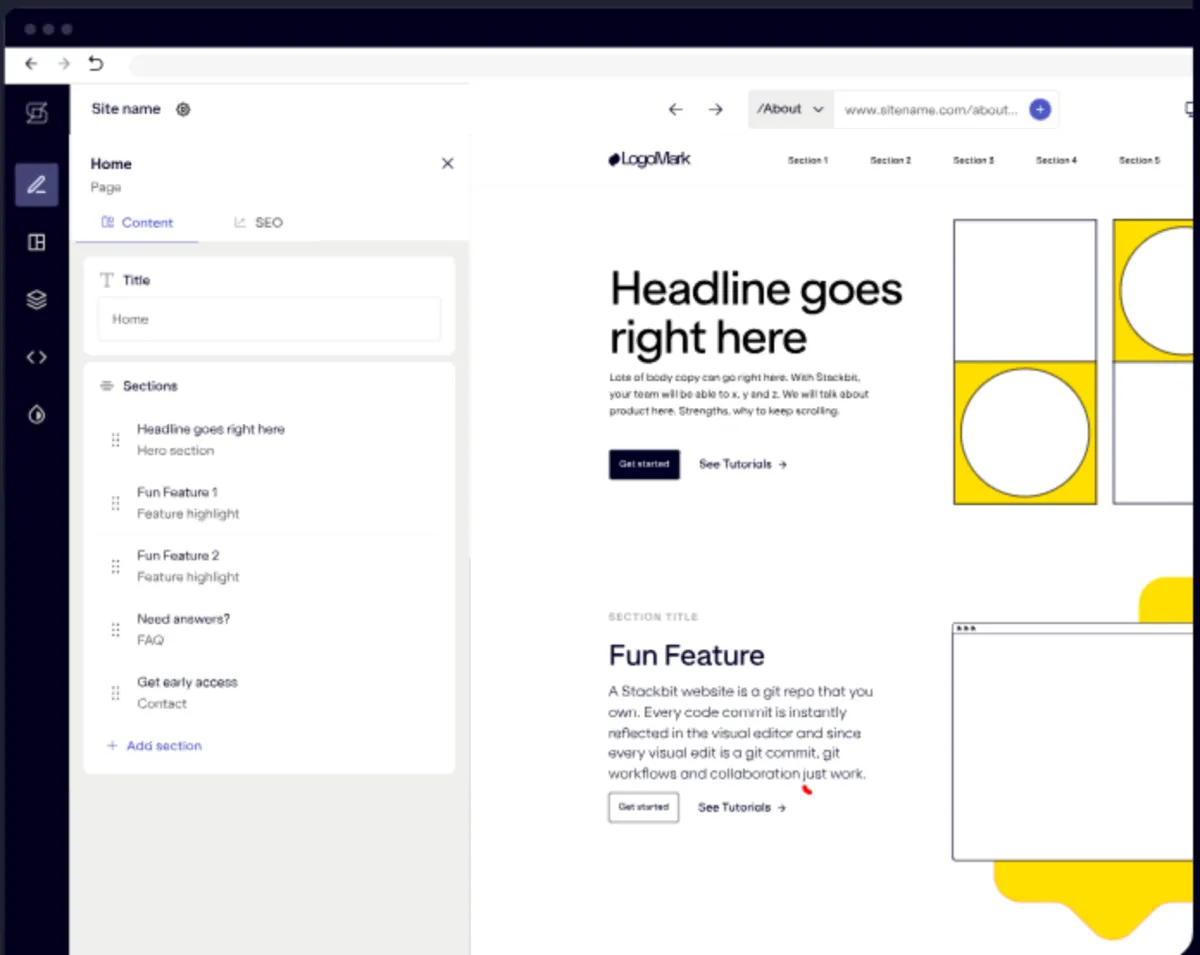Click the browser forward arrow in top bar
This screenshot has width=1200, height=955.
tap(64, 63)
